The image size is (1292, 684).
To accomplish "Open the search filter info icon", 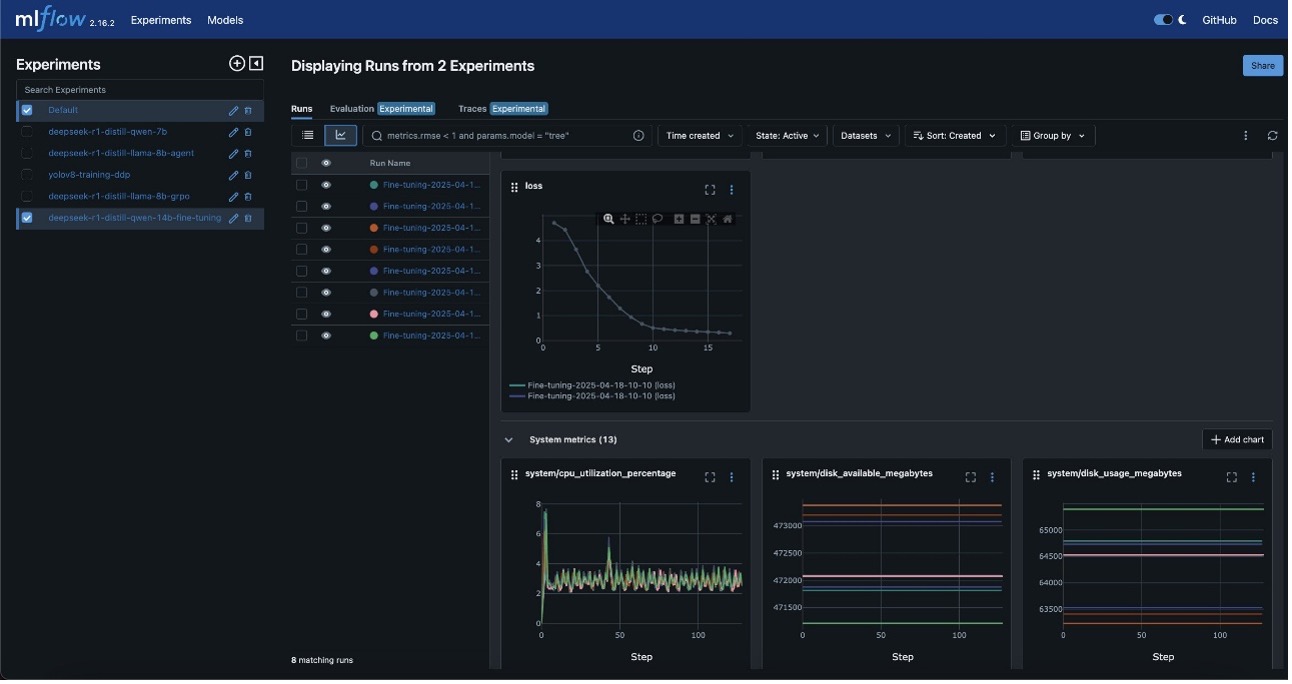I will (x=638, y=136).
